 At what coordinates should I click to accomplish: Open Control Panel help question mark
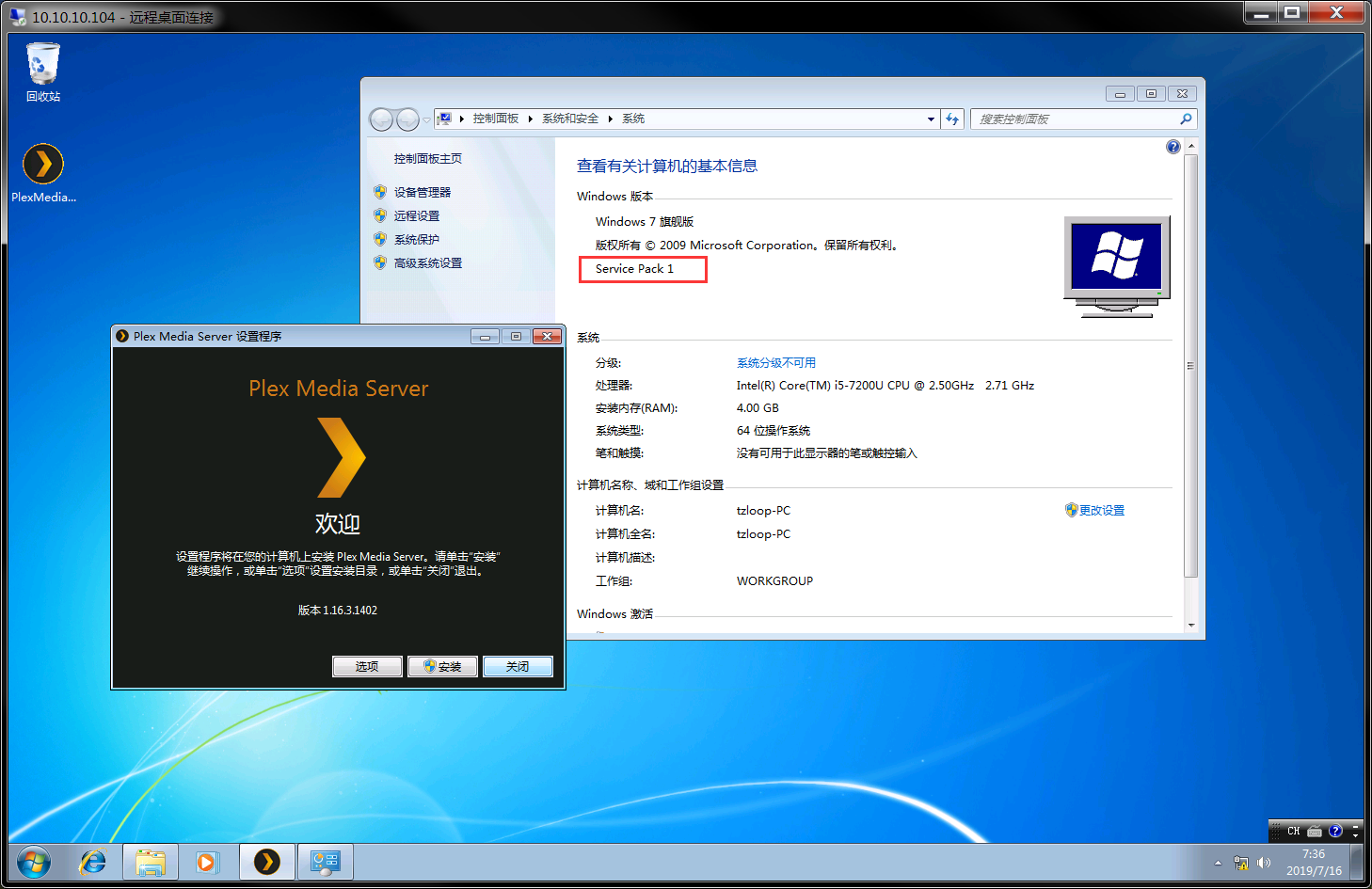1173,147
